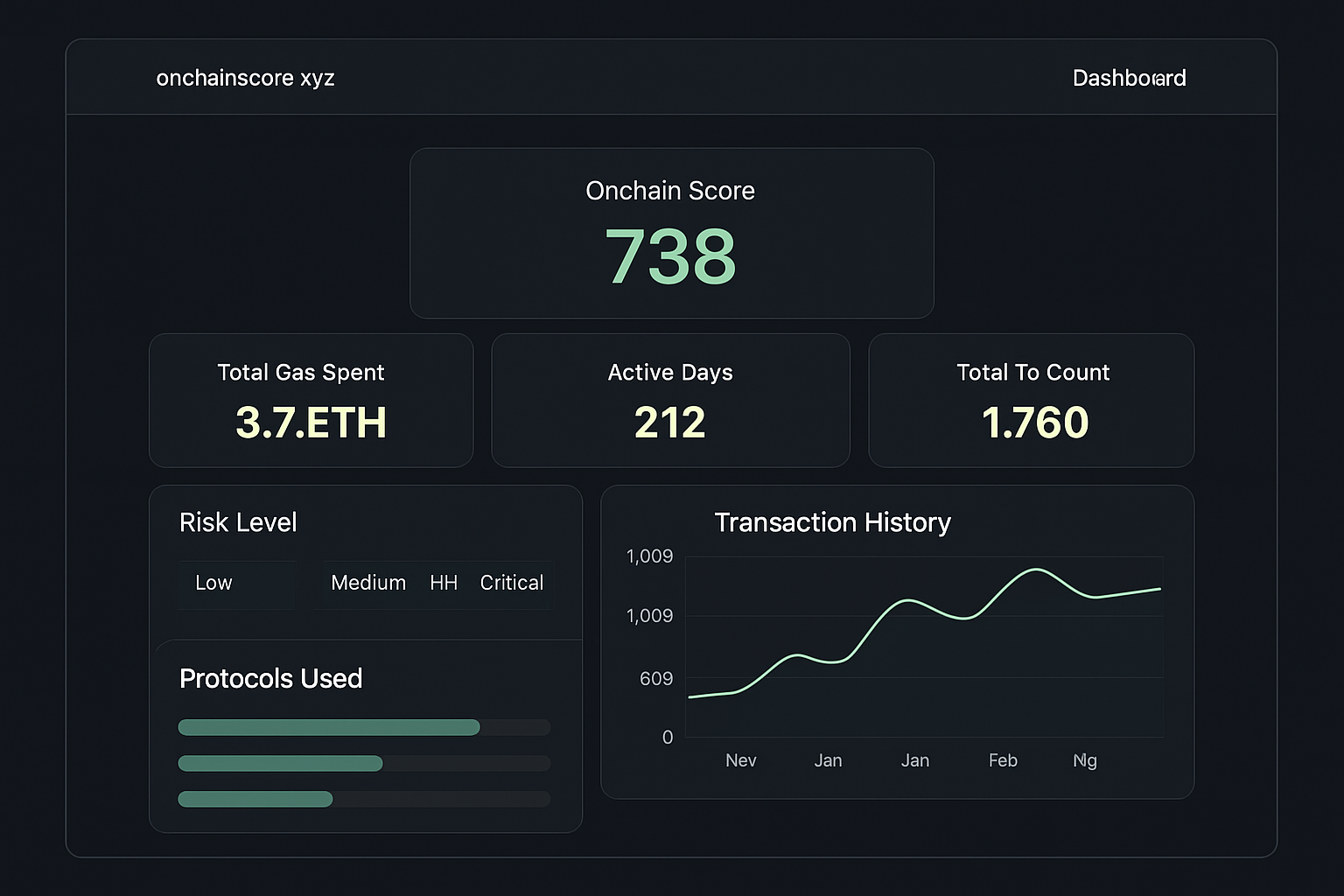Viewport: 1344px width, 896px height.
Task: Click the Transaction History panel title
Action: pyautogui.click(x=832, y=522)
